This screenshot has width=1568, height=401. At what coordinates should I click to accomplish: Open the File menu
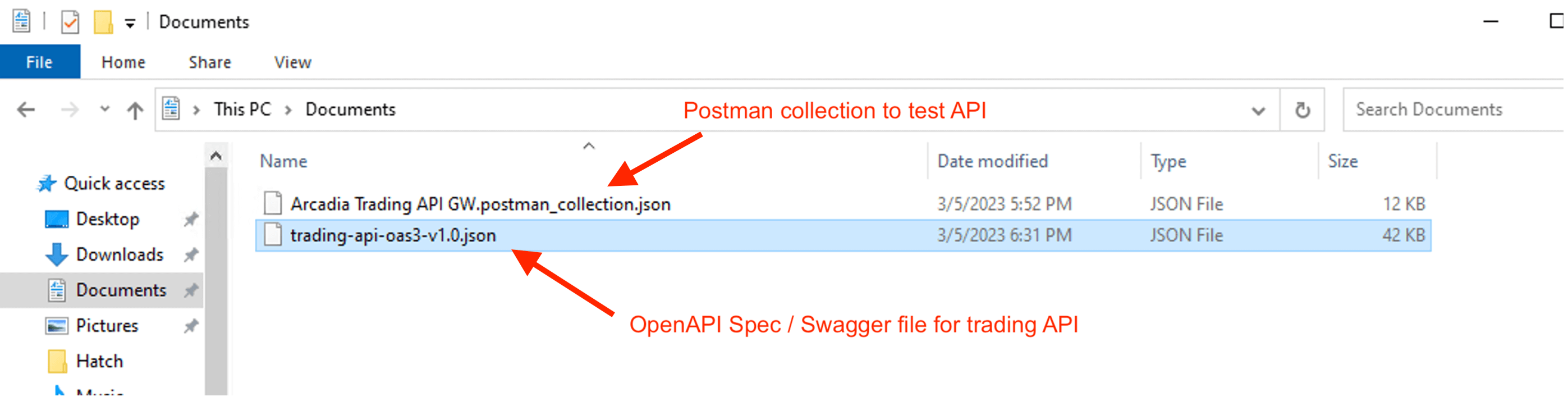(40, 62)
